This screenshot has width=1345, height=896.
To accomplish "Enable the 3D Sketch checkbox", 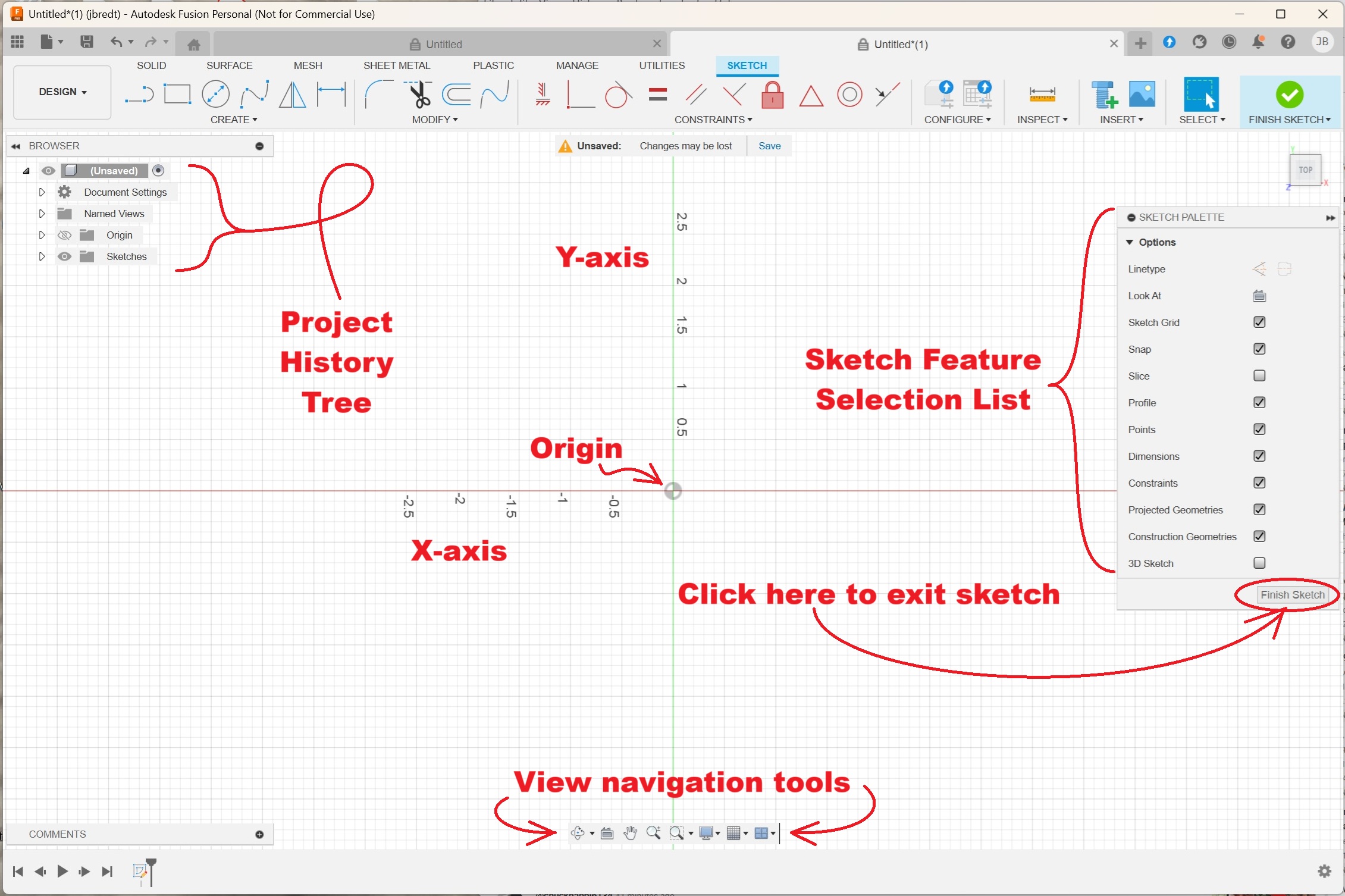I will (1259, 563).
